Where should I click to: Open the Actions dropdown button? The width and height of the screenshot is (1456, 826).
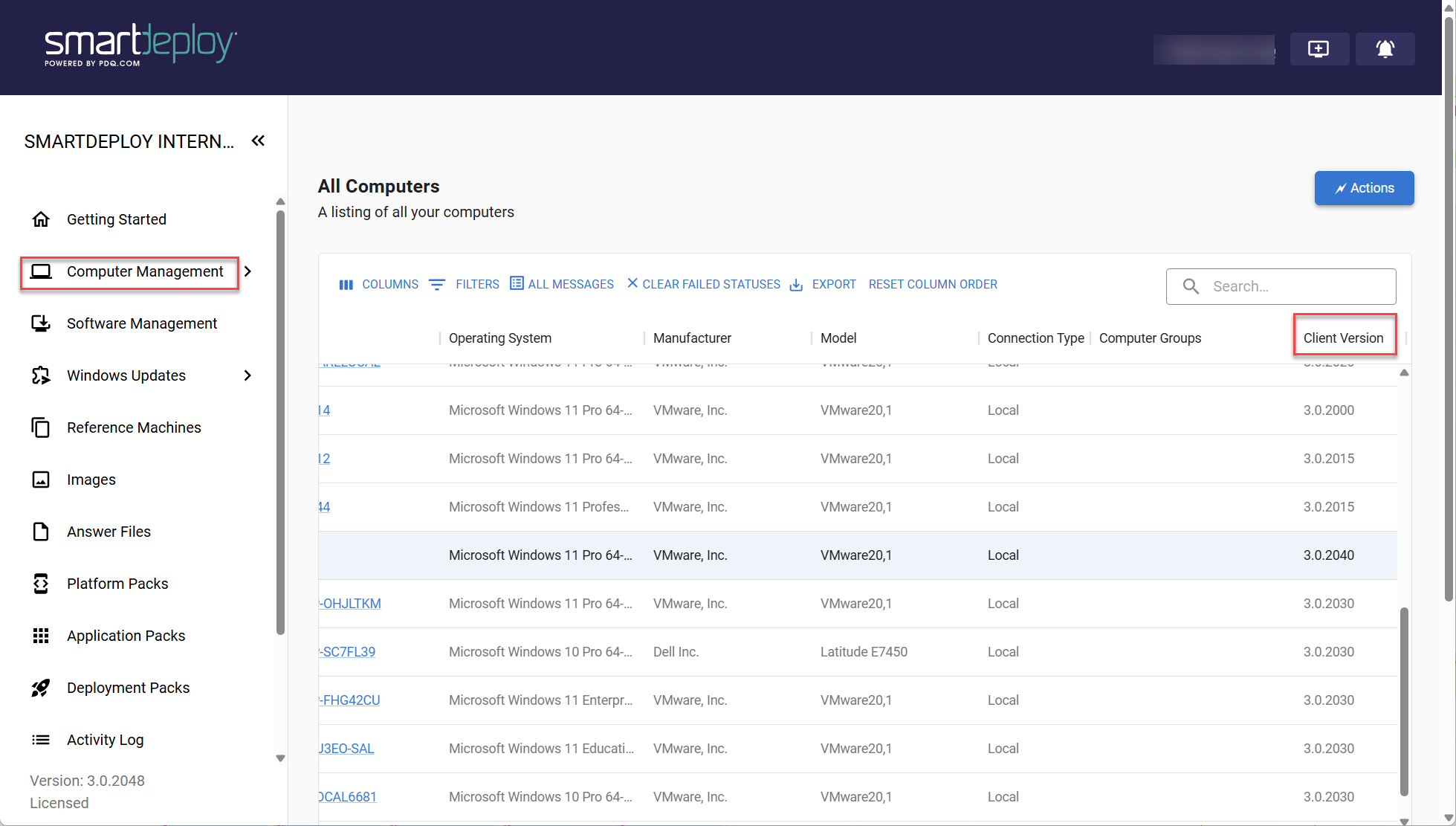[x=1364, y=188]
